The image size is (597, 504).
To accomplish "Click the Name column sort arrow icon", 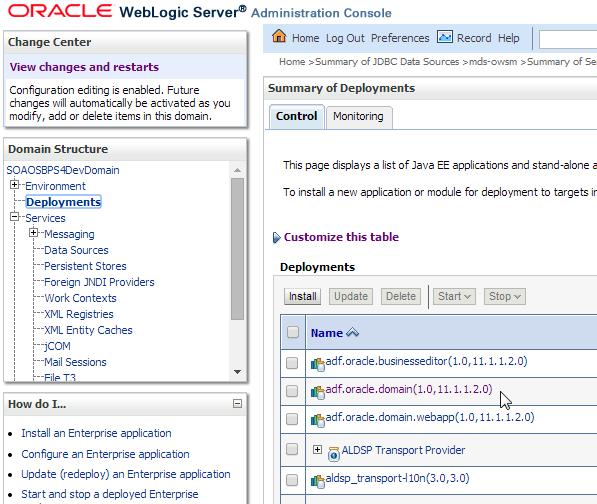I will tap(352, 333).
